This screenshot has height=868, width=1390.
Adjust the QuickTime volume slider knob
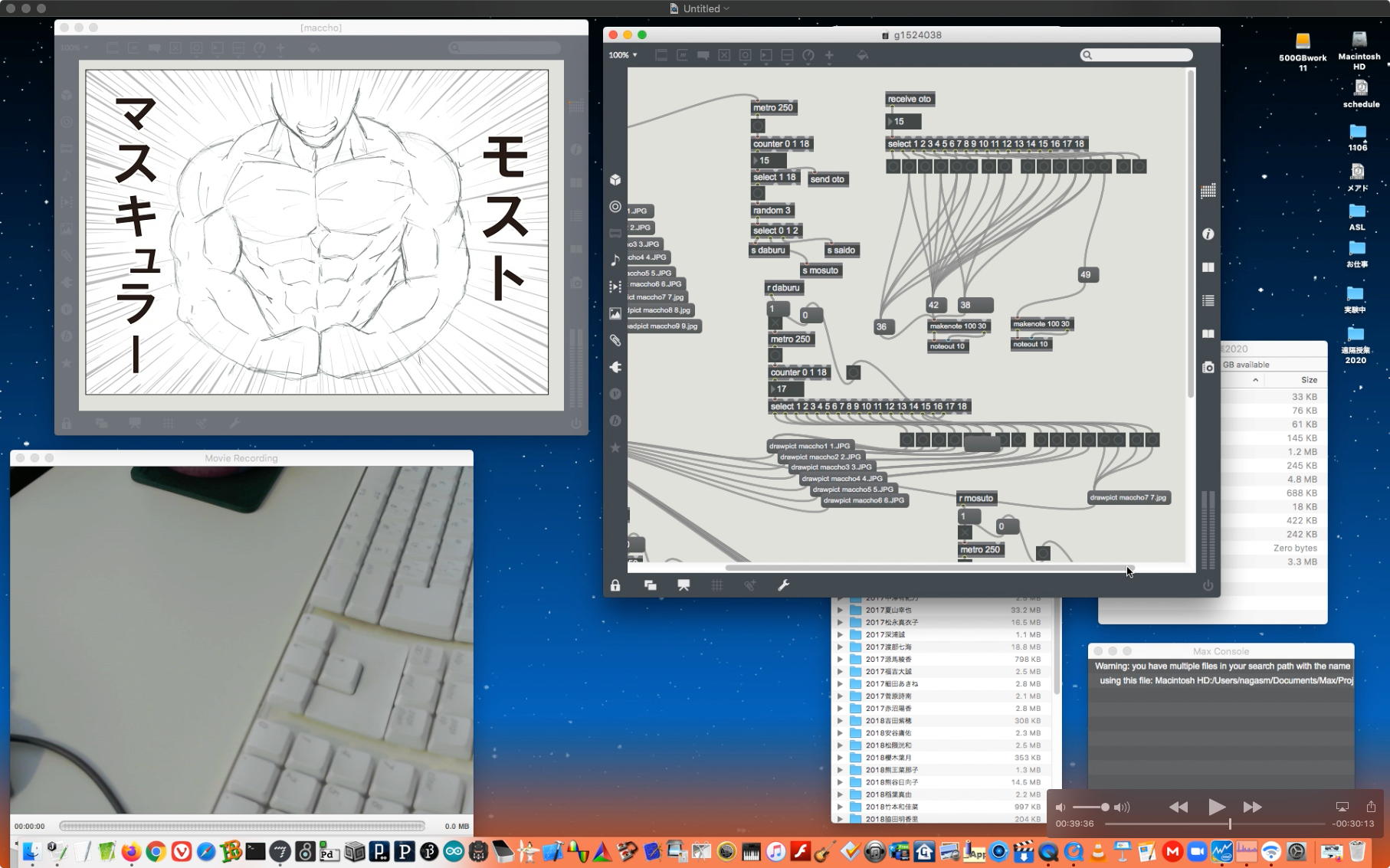tap(1105, 807)
